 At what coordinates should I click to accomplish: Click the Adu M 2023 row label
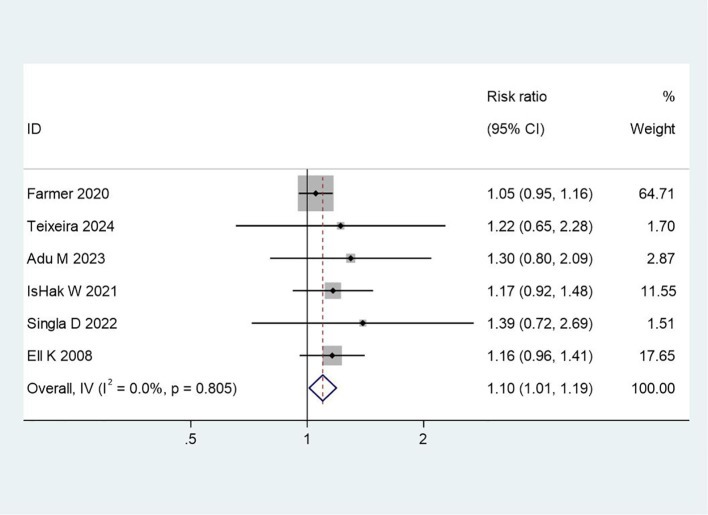[x=66, y=259]
